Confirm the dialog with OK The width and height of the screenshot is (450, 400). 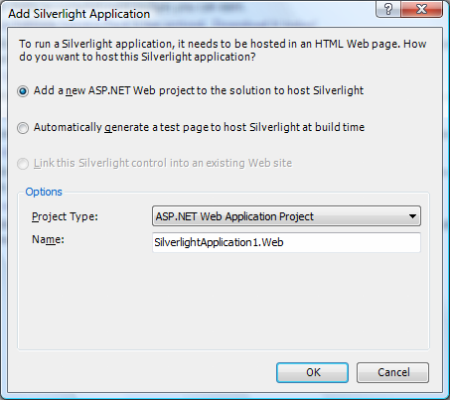point(312,372)
